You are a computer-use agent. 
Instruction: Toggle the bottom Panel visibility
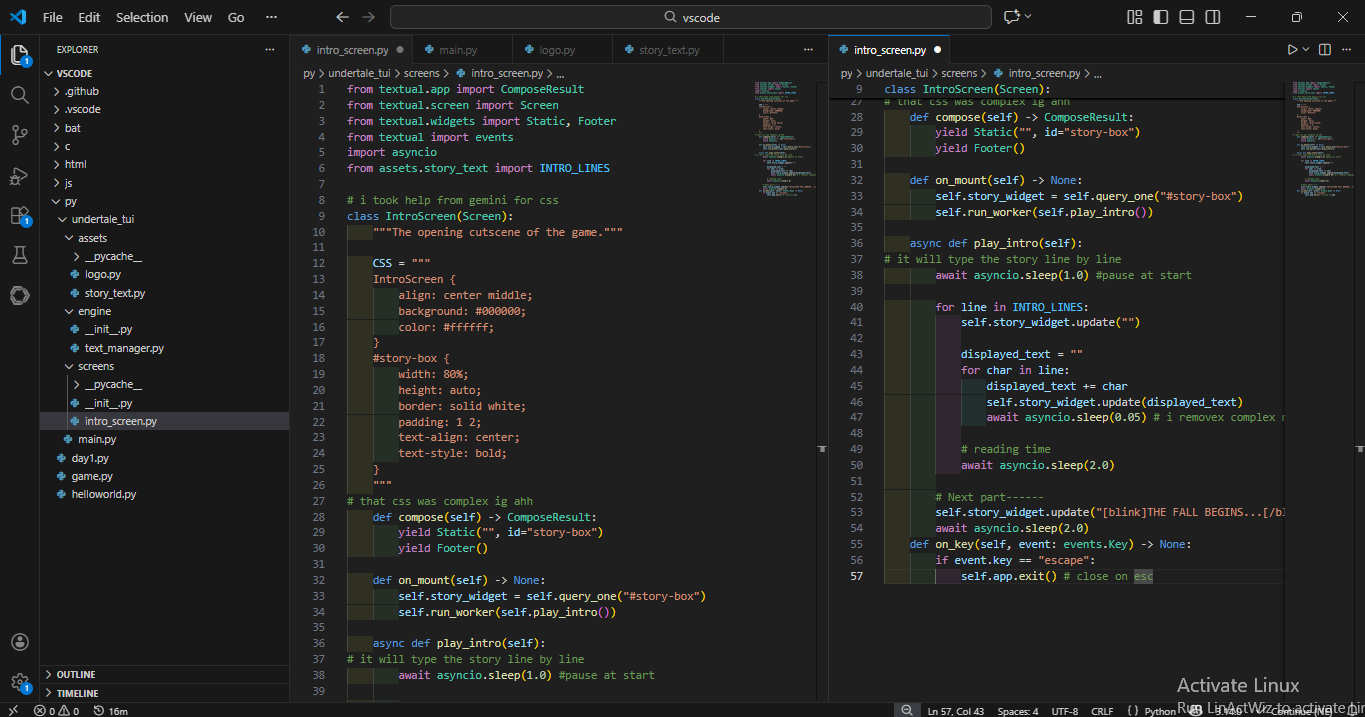[x=1186, y=17]
